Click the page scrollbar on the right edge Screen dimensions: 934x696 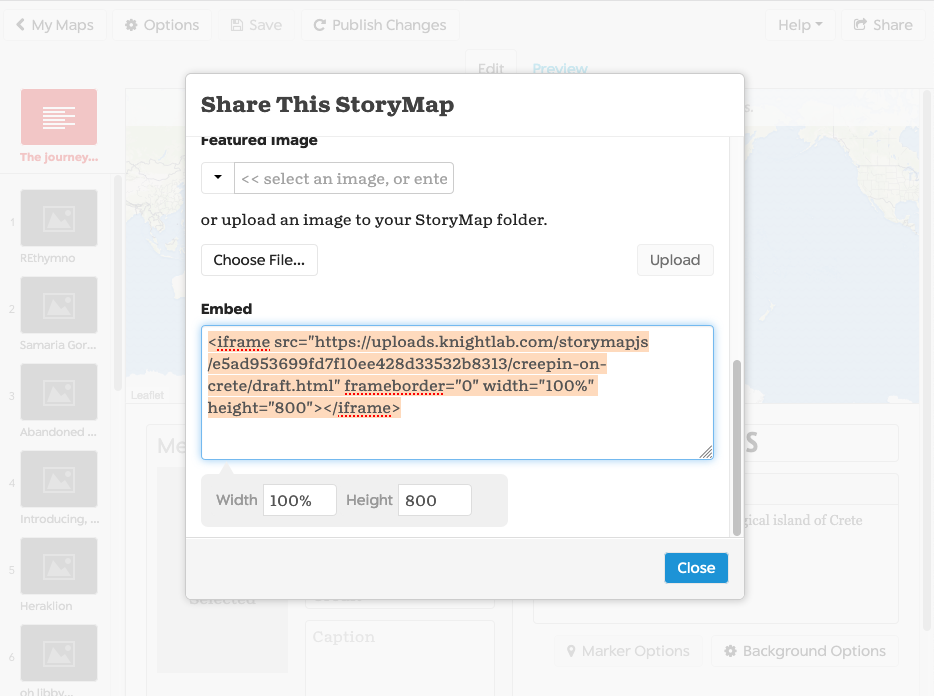[927, 361]
